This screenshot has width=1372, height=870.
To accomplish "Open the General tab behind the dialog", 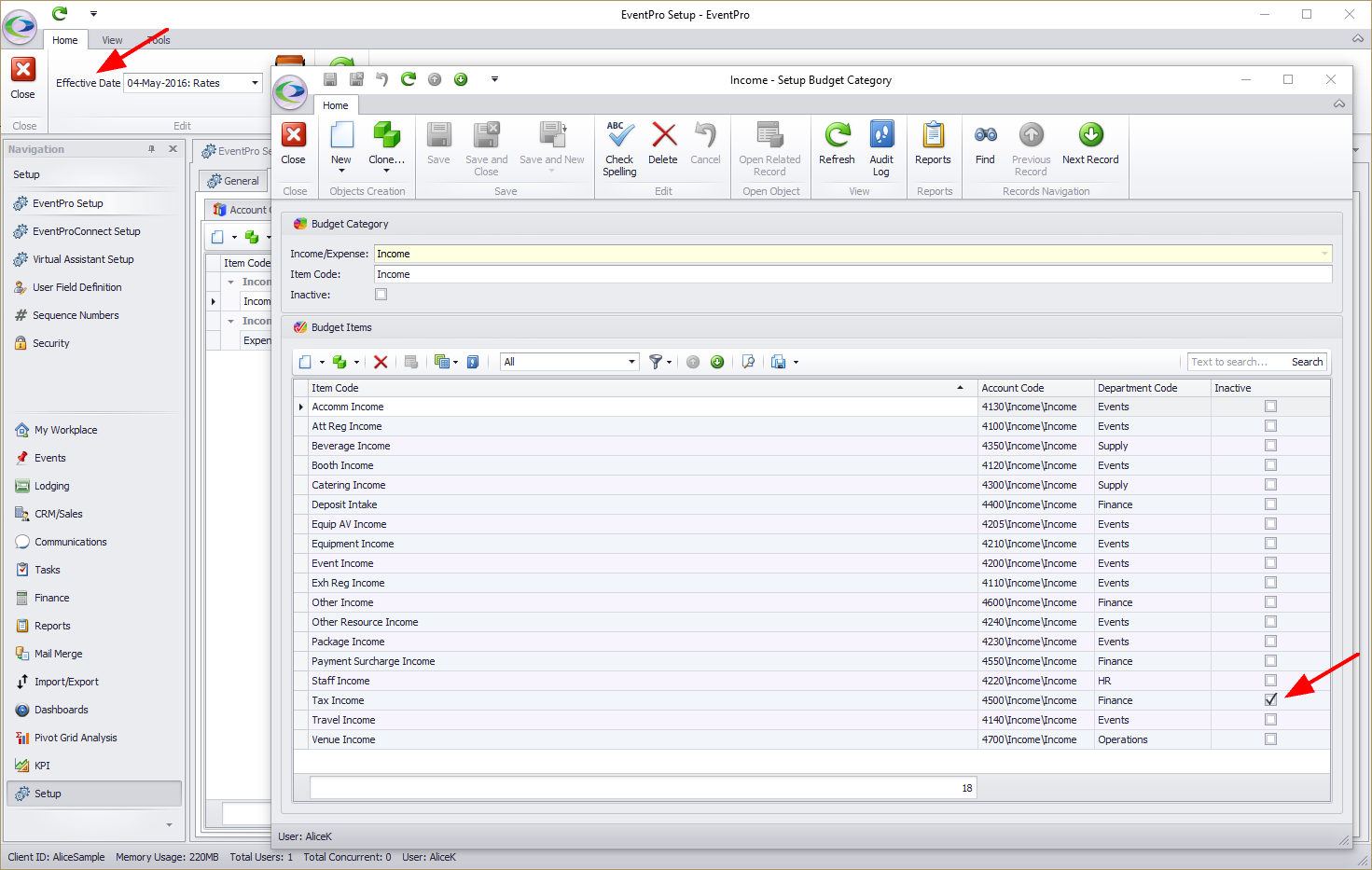I will (234, 181).
